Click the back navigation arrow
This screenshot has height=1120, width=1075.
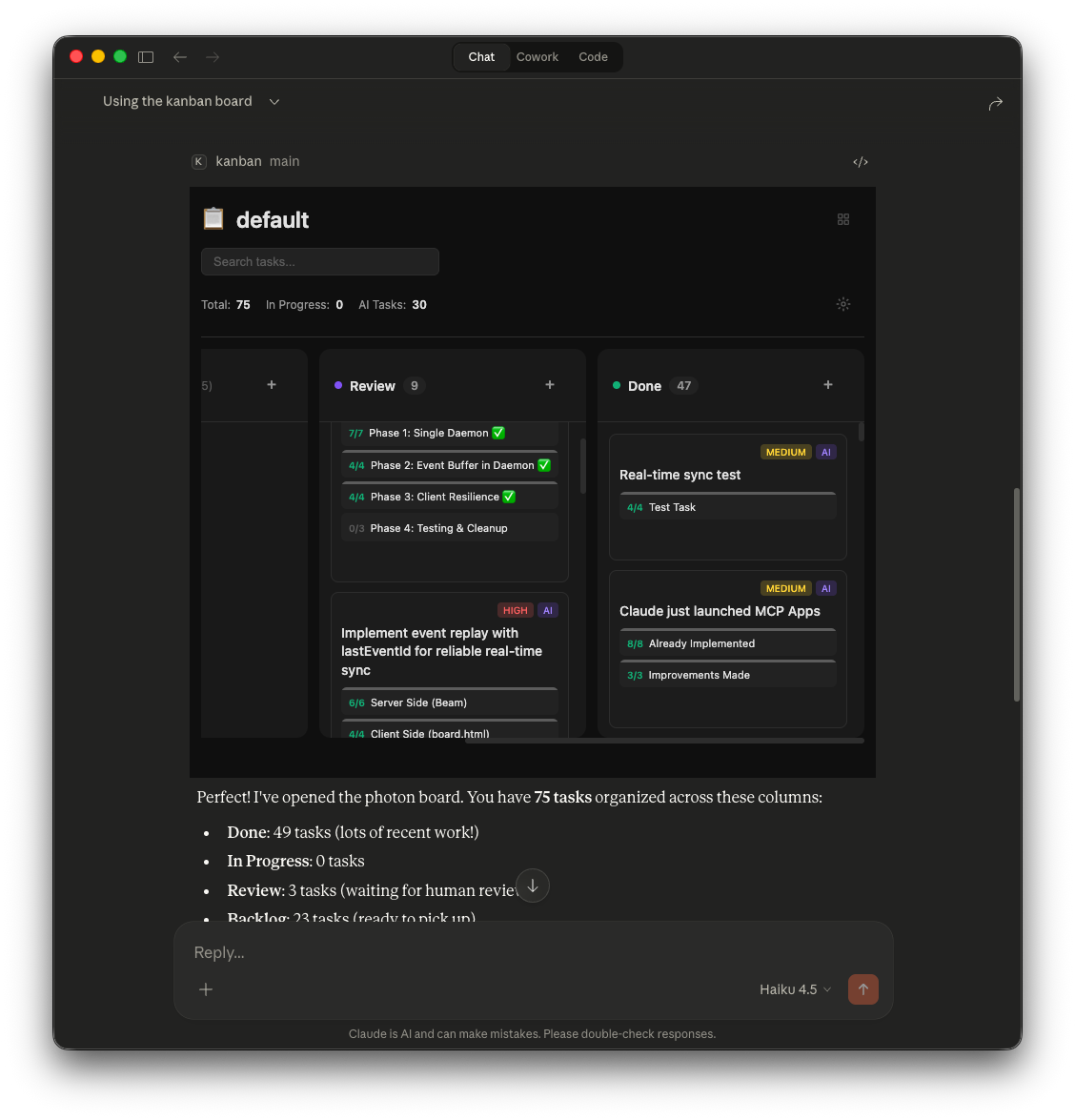tap(180, 57)
